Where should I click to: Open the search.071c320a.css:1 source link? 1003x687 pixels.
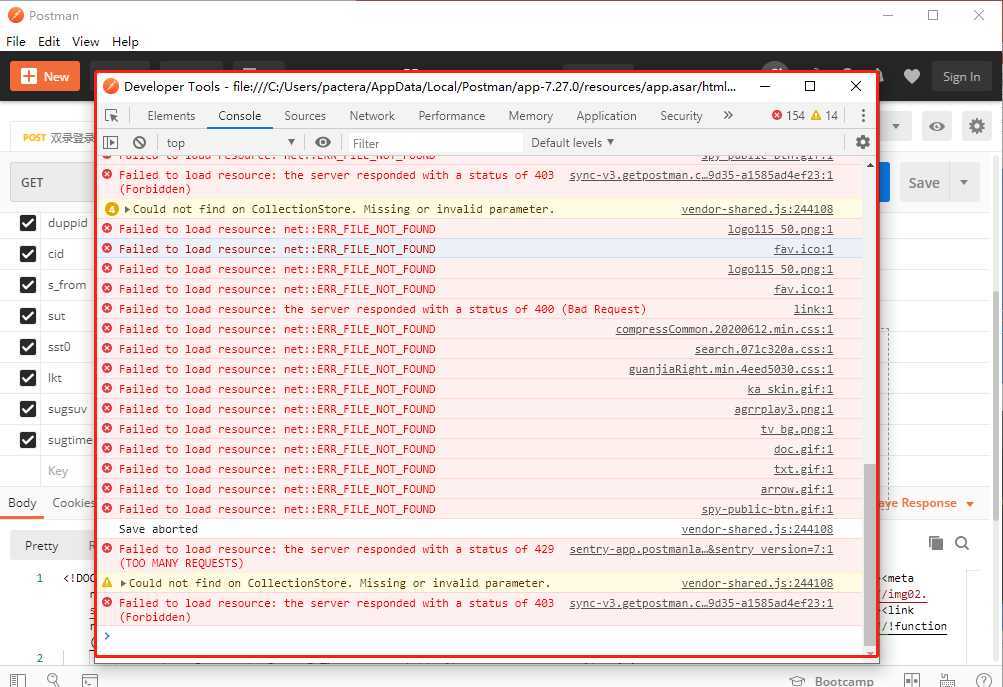[764, 349]
